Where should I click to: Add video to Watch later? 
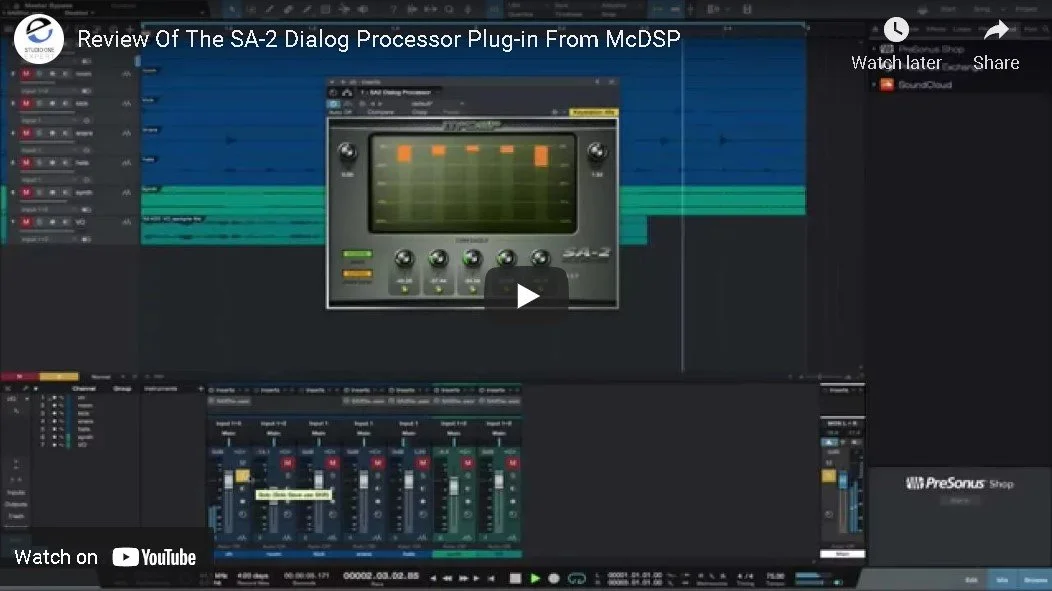click(896, 45)
